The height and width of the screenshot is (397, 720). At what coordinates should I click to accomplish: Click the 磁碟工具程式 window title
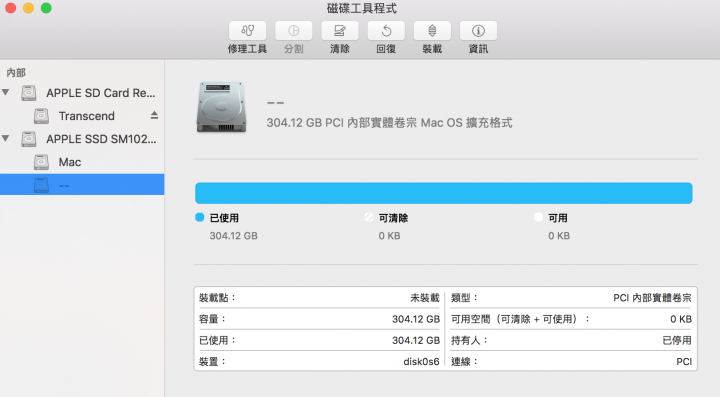click(x=362, y=8)
